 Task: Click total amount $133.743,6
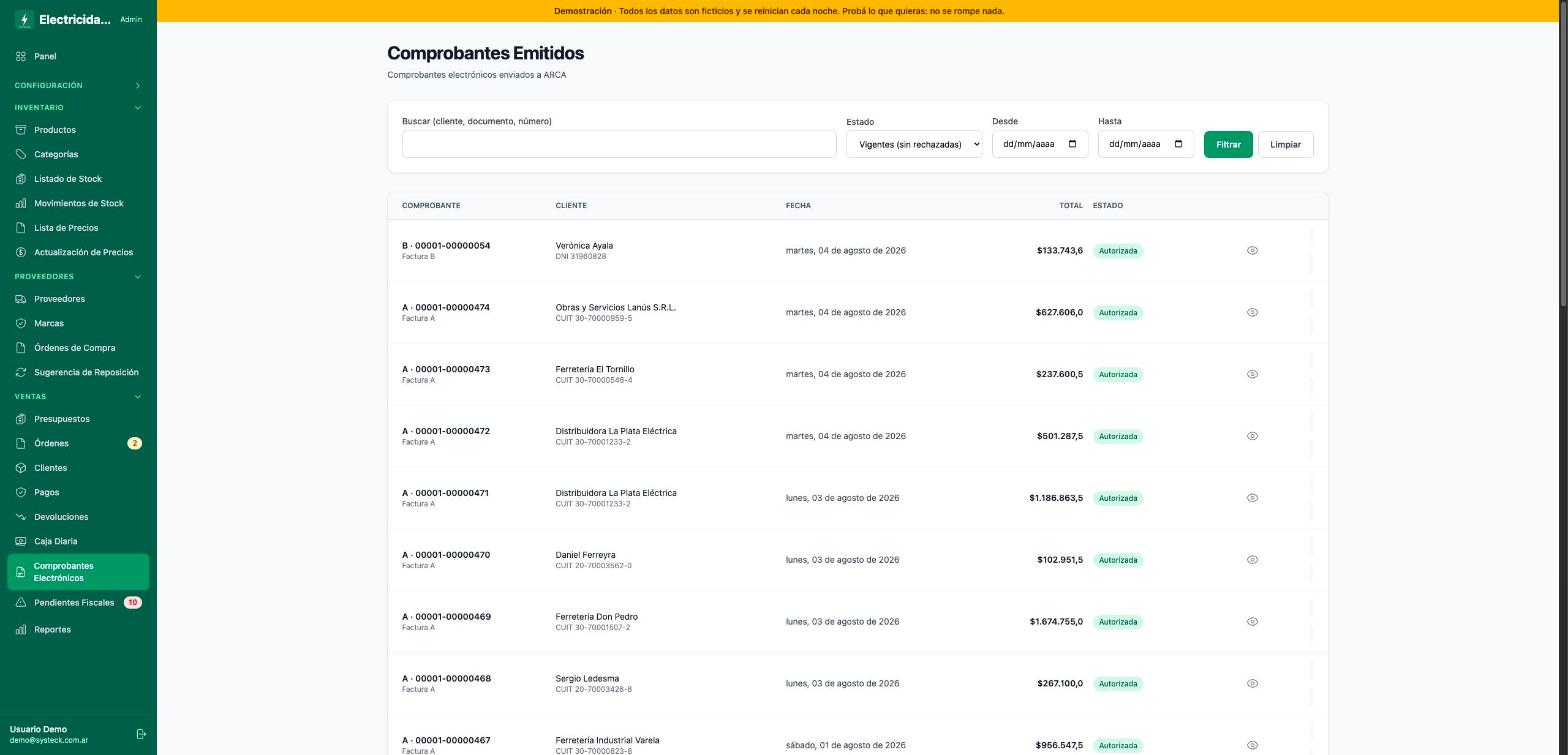[1060, 251]
